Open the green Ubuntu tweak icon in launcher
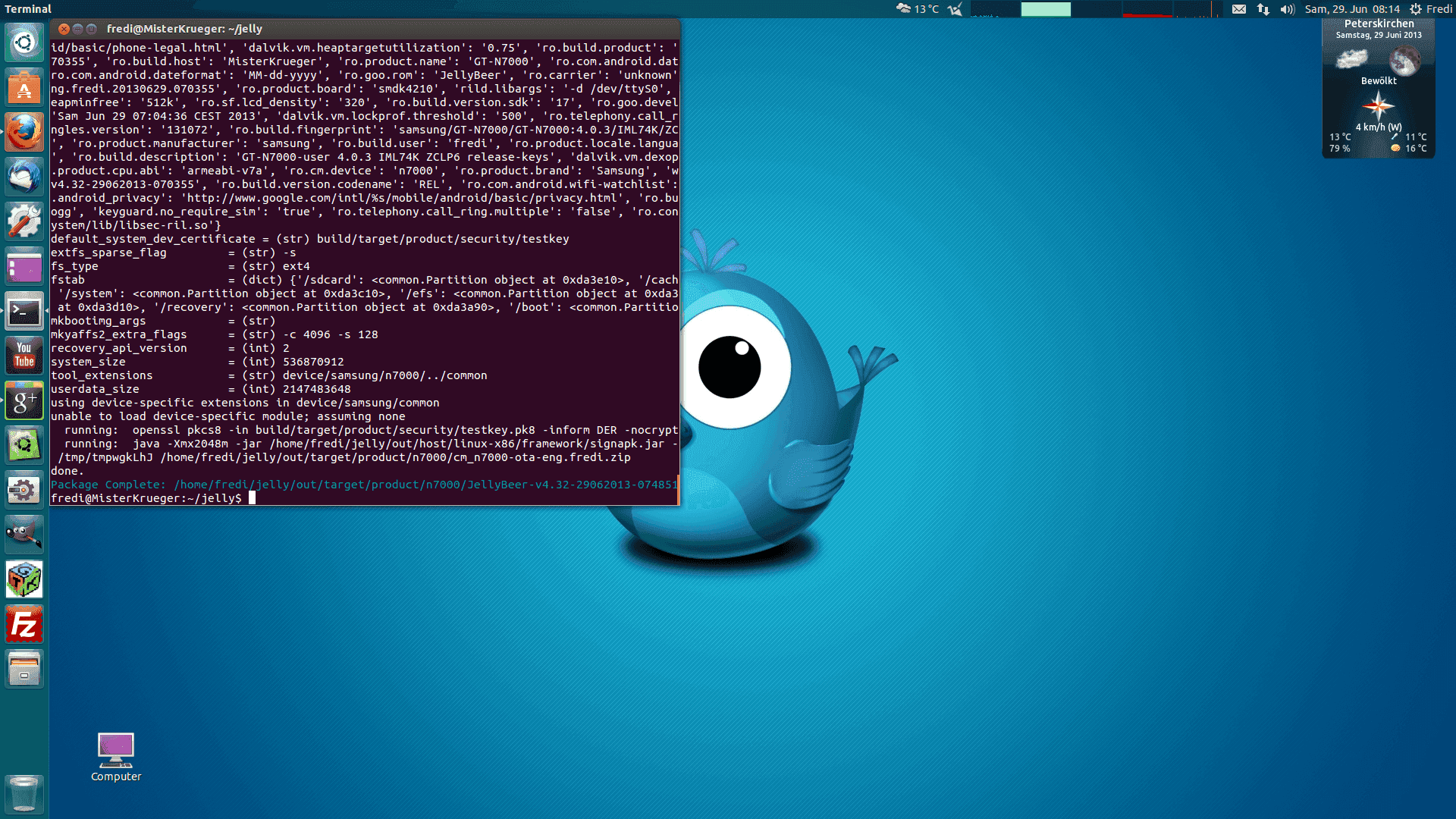The image size is (1456, 819). pyautogui.click(x=24, y=446)
